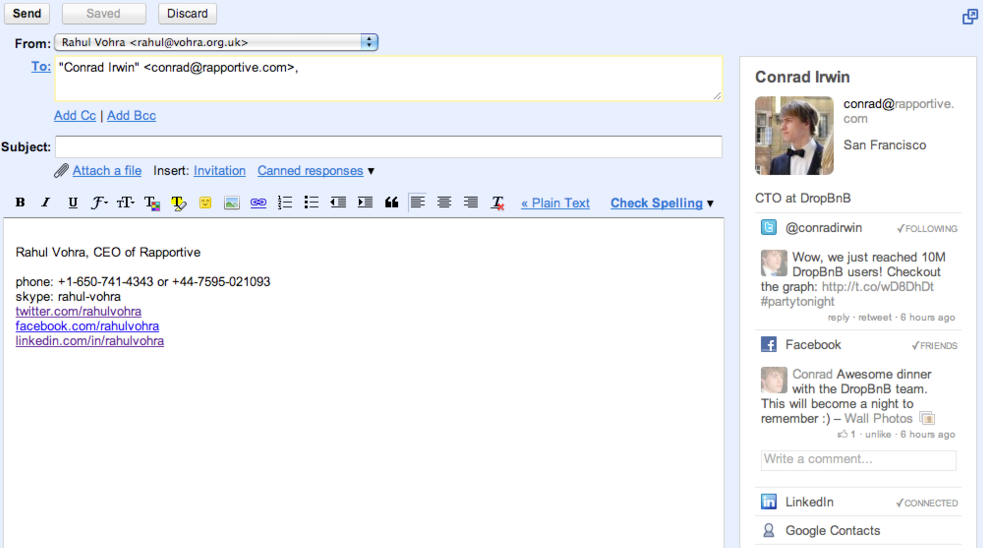Reply to Conrad's tweet

pos(838,317)
